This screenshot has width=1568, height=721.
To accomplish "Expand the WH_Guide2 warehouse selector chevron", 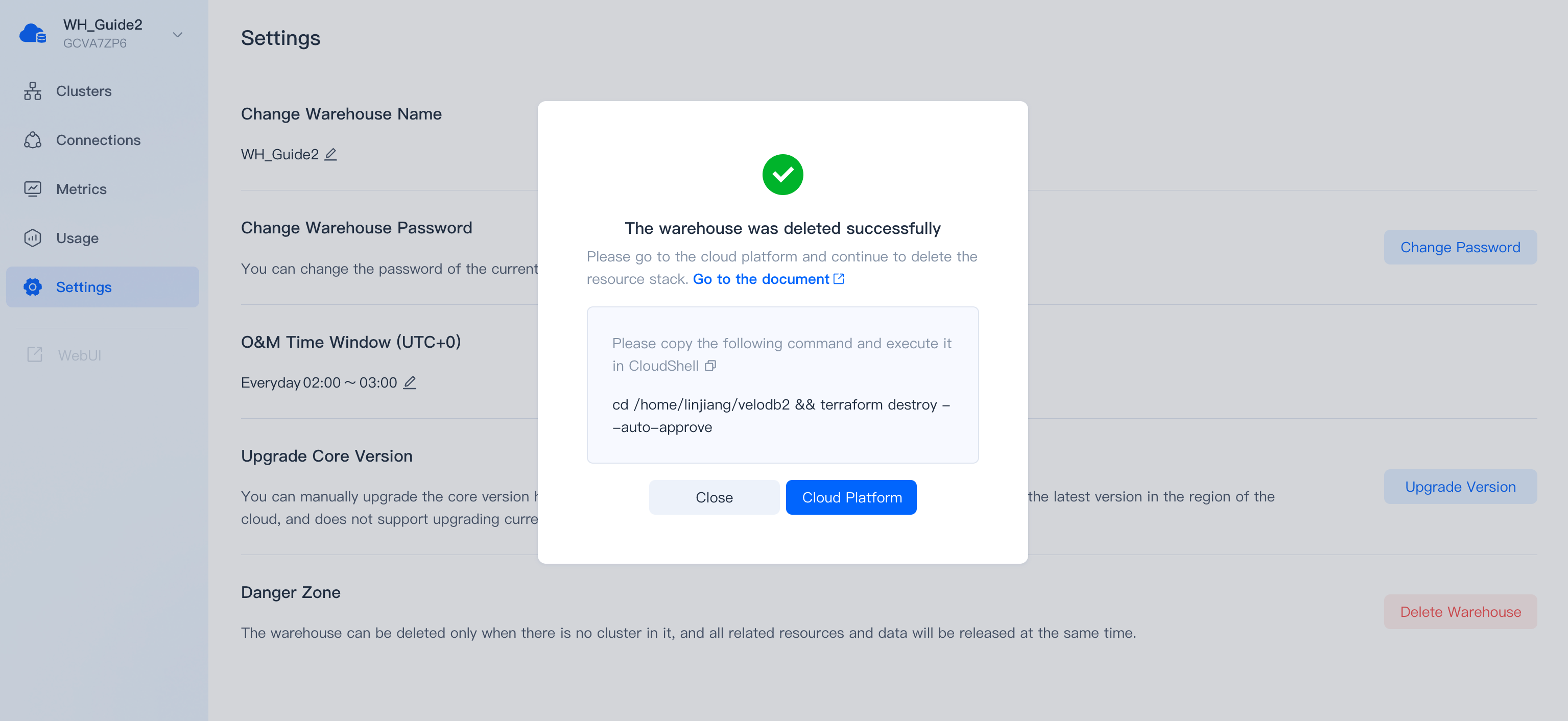I will click(178, 35).
